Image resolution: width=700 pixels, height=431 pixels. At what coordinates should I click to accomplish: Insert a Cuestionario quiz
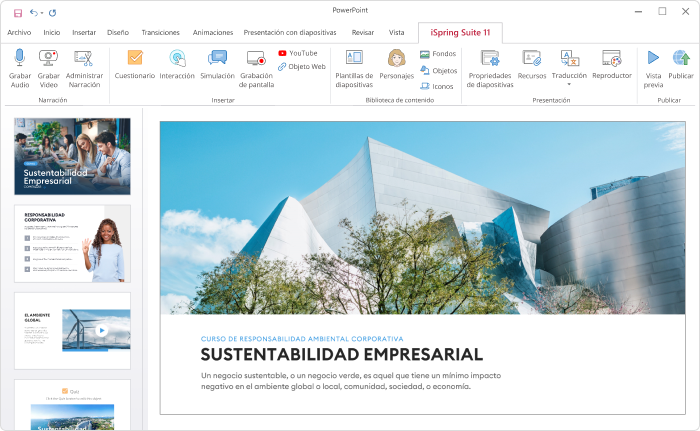(135, 65)
